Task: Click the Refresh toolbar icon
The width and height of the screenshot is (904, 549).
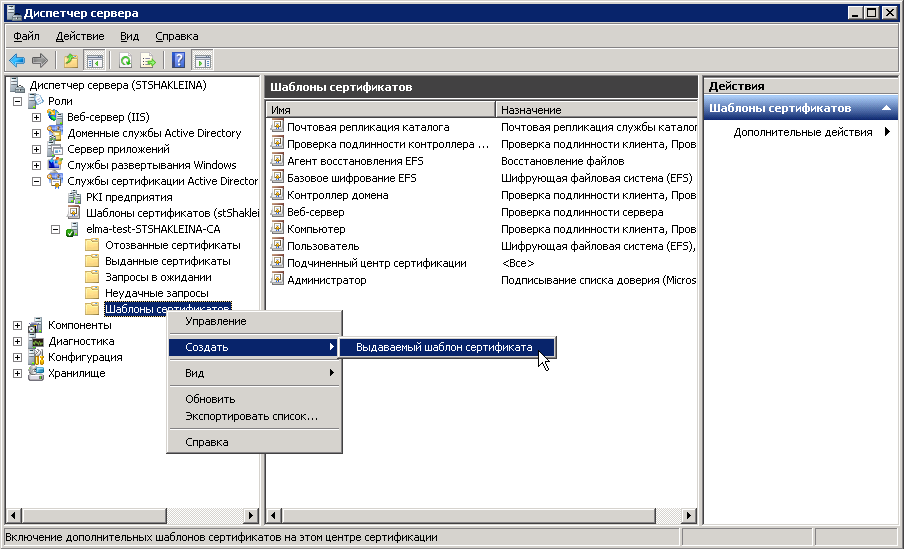Action: 126,60
